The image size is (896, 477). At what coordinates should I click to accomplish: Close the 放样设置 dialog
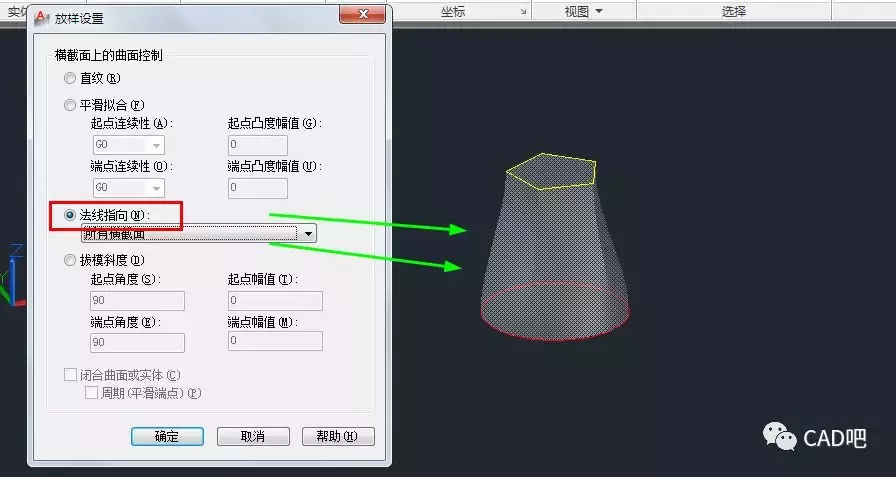tap(362, 14)
